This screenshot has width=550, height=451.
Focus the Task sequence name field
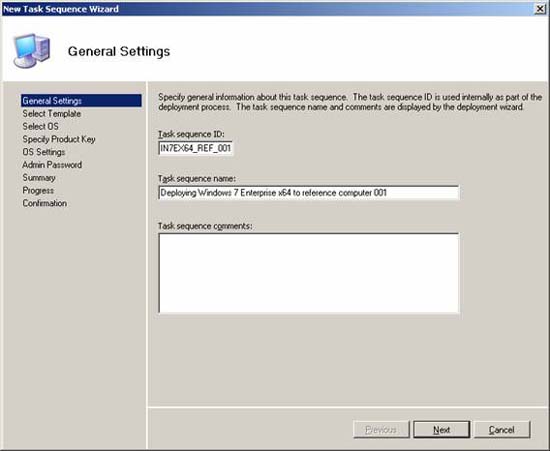click(309, 193)
